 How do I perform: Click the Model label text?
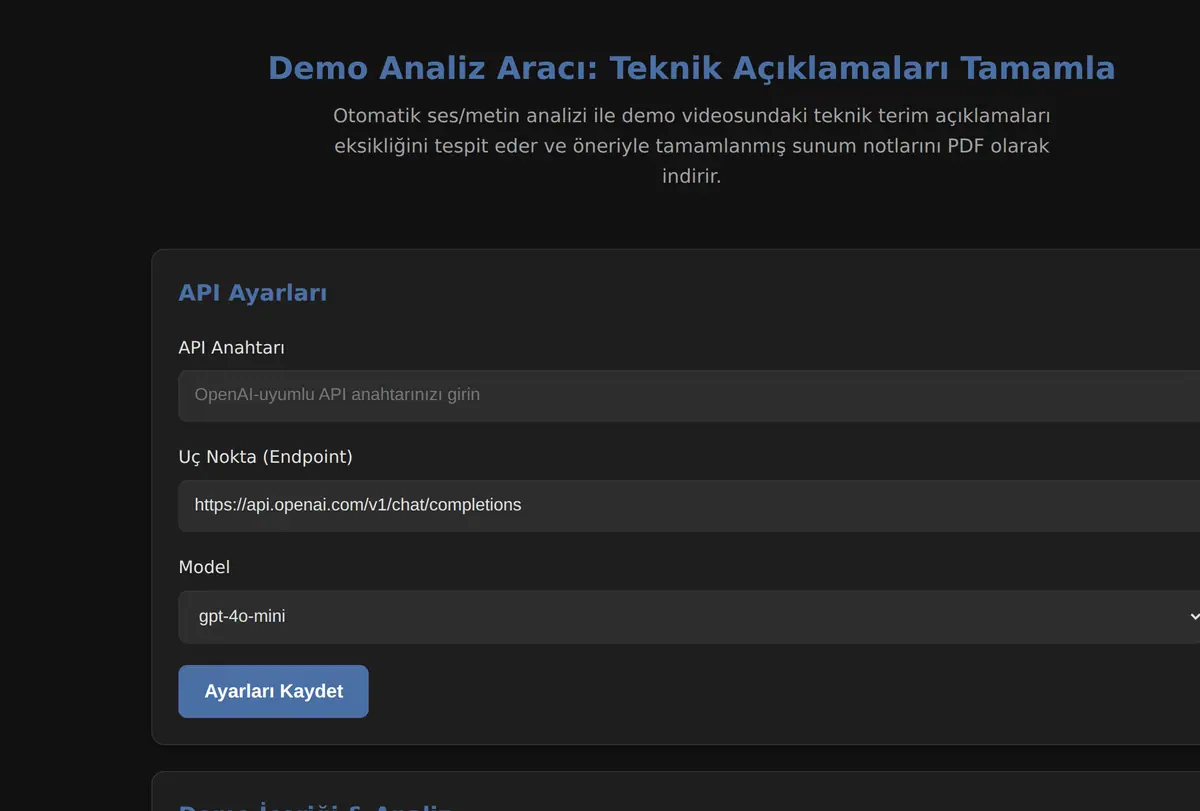204,567
